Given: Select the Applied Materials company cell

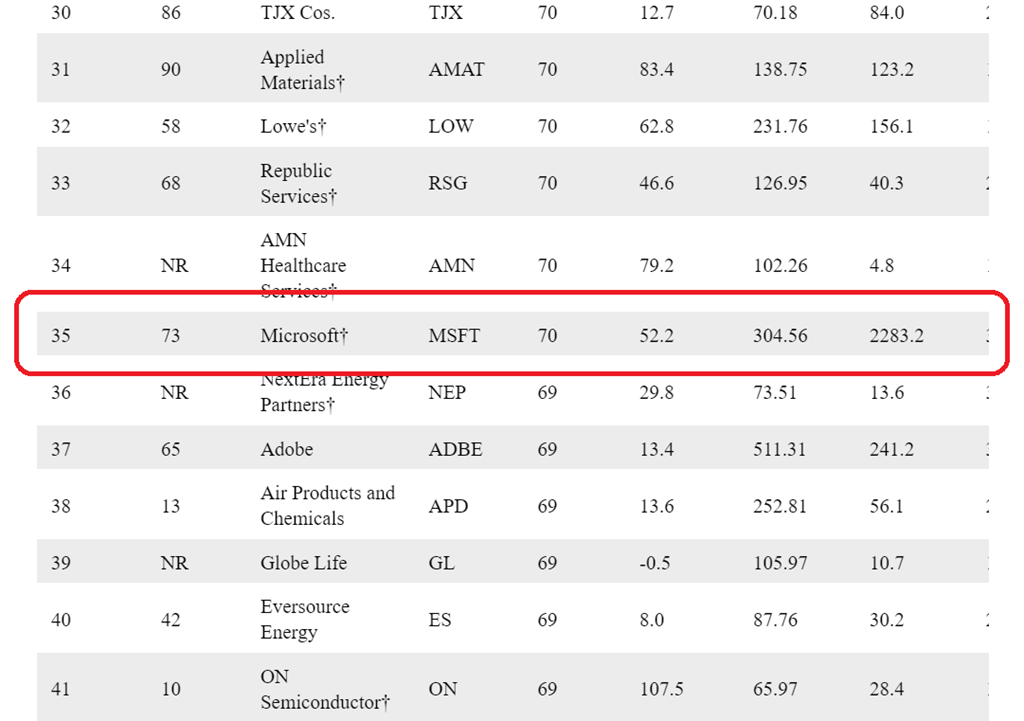Looking at the screenshot, I should 302,70.
